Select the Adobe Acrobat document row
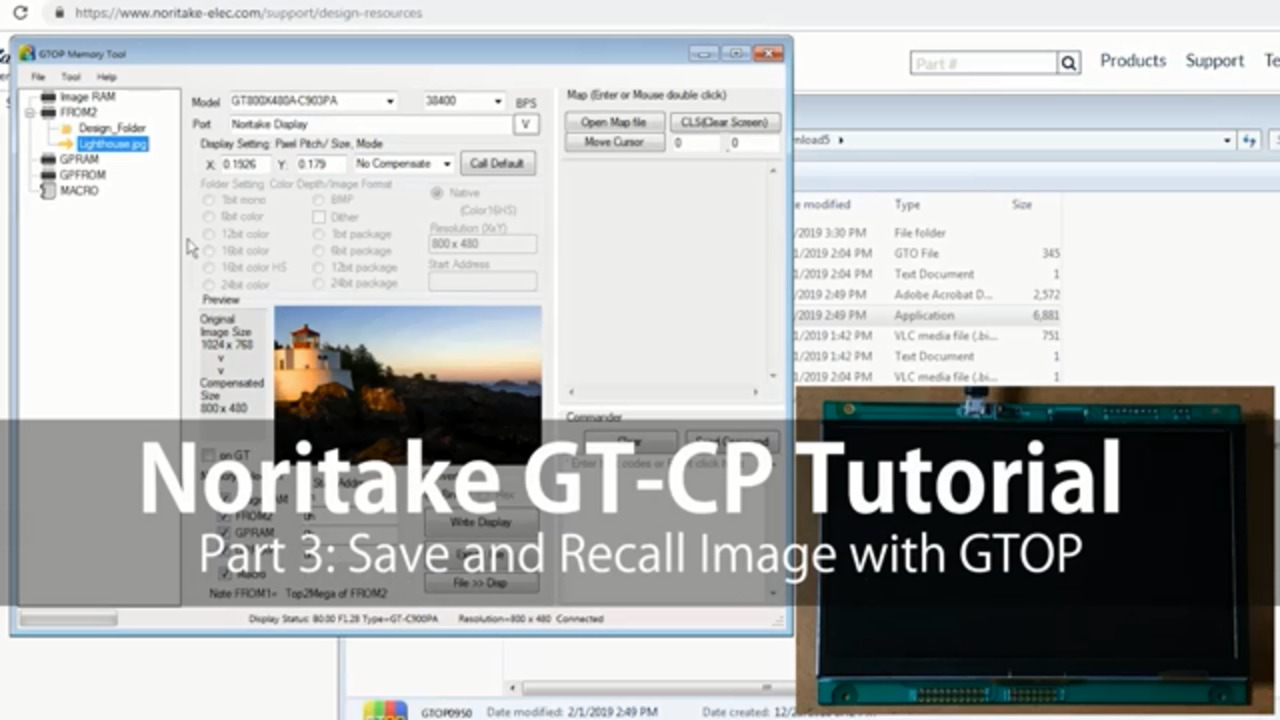Image resolution: width=1280 pixels, height=720 pixels. pyautogui.click(x=928, y=294)
